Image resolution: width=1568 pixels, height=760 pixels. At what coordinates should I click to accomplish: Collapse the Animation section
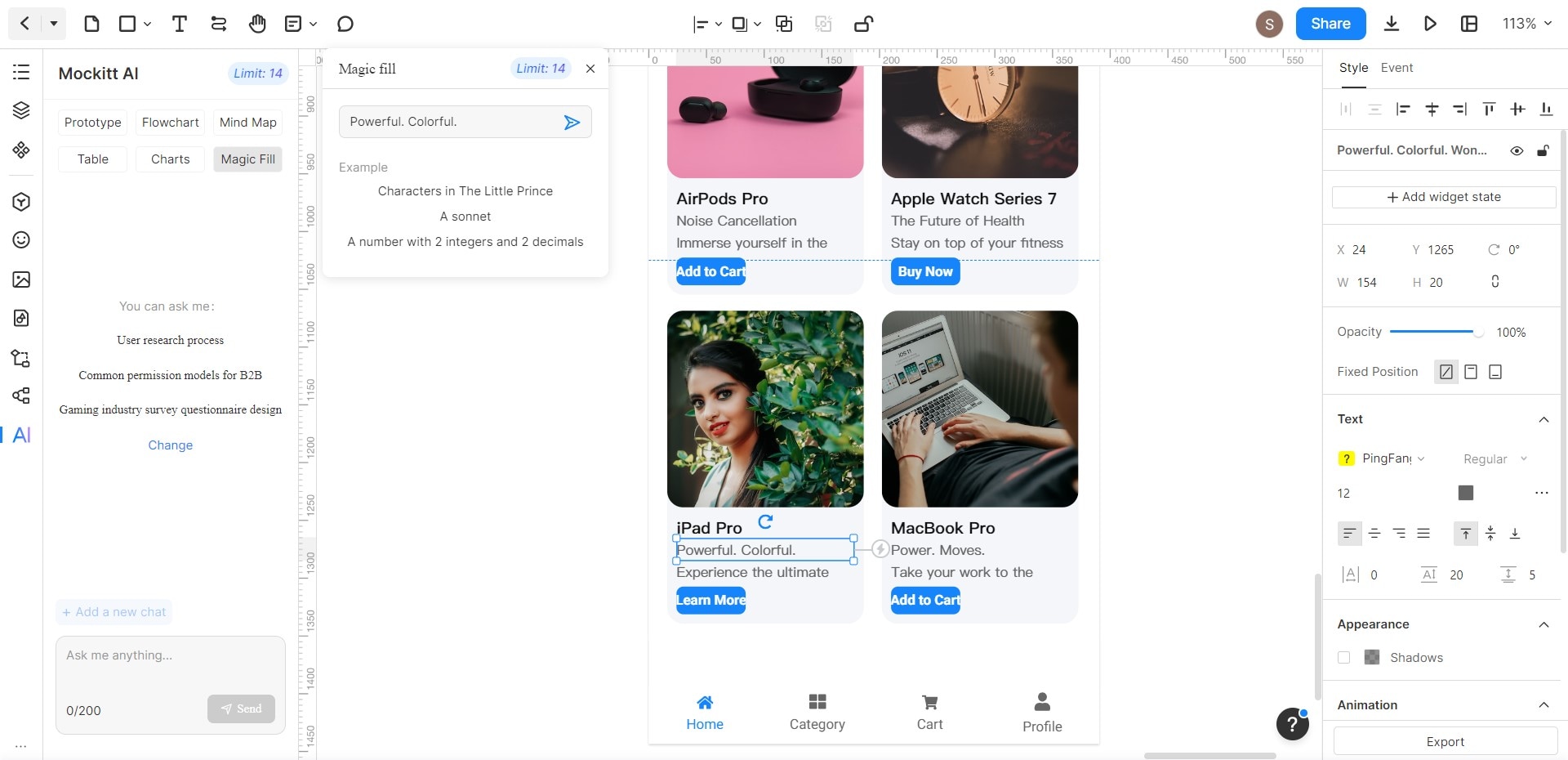click(x=1543, y=705)
